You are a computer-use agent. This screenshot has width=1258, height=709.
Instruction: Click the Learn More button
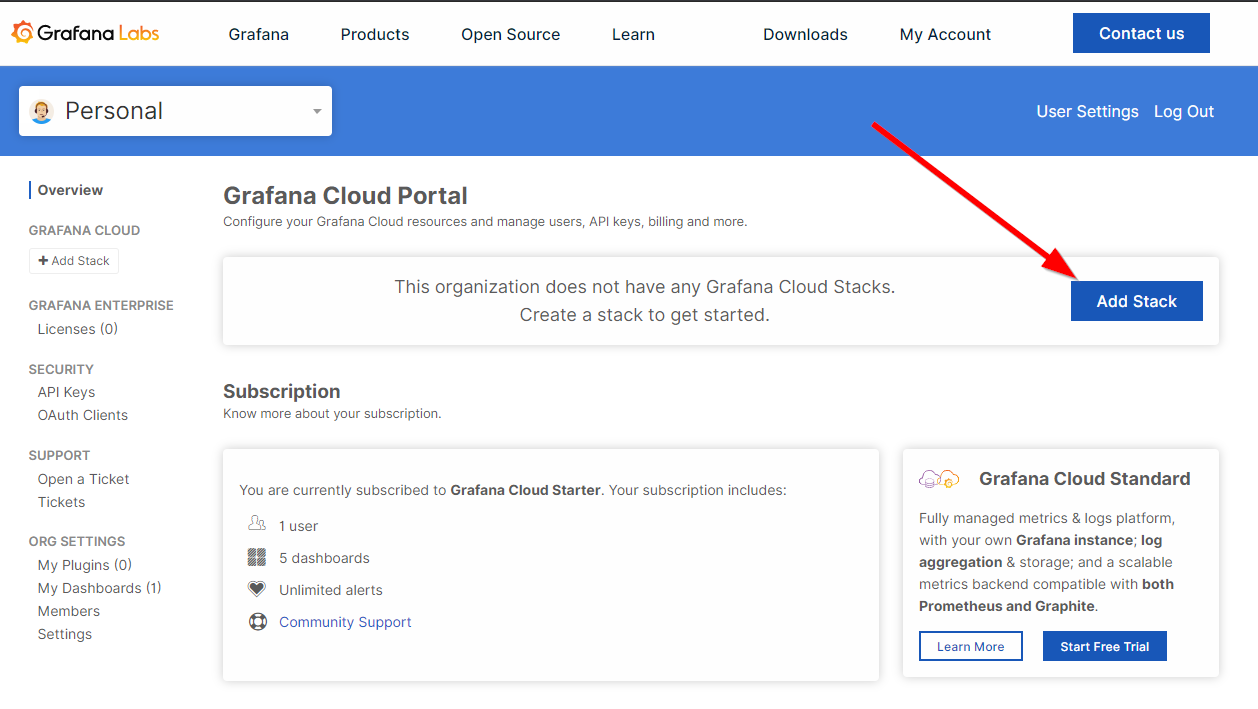coord(970,647)
